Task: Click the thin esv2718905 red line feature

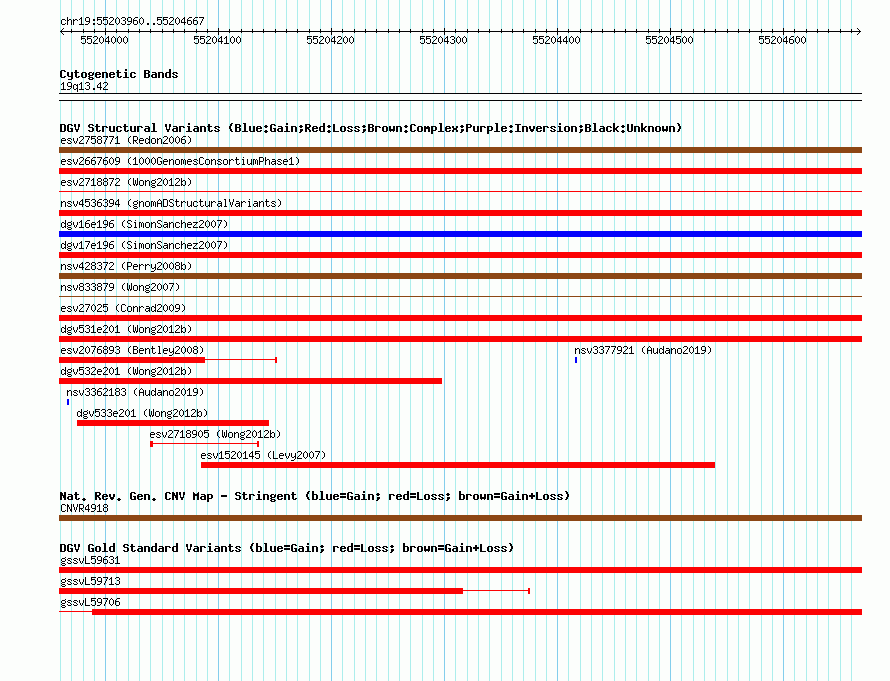Action: coord(205,444)
